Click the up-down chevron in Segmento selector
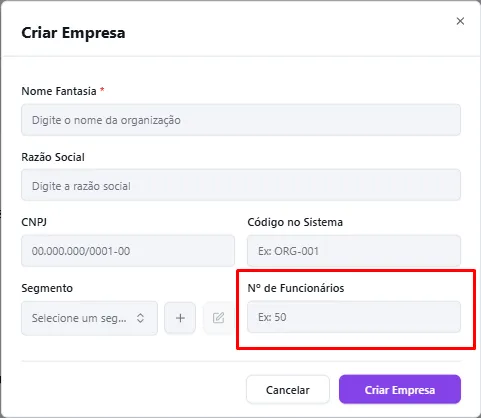 click(140, 318)
